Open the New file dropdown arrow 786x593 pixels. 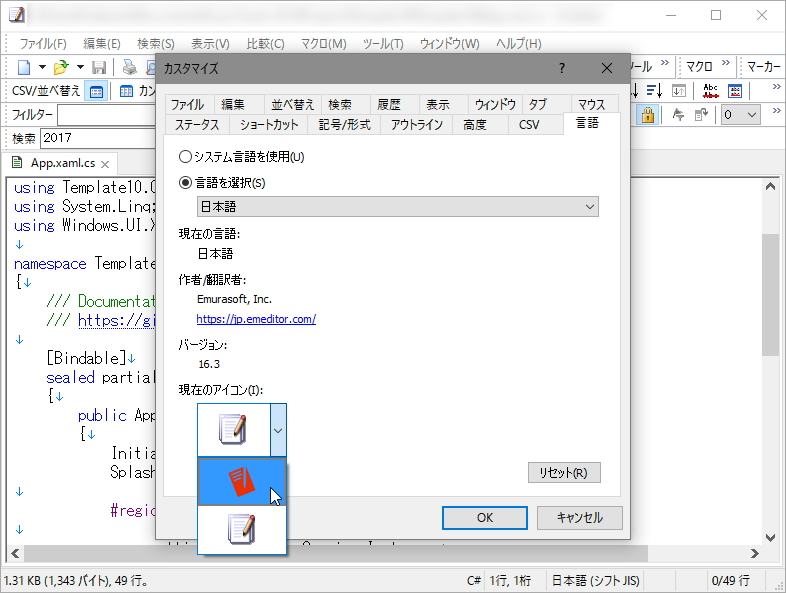[42, 67]
